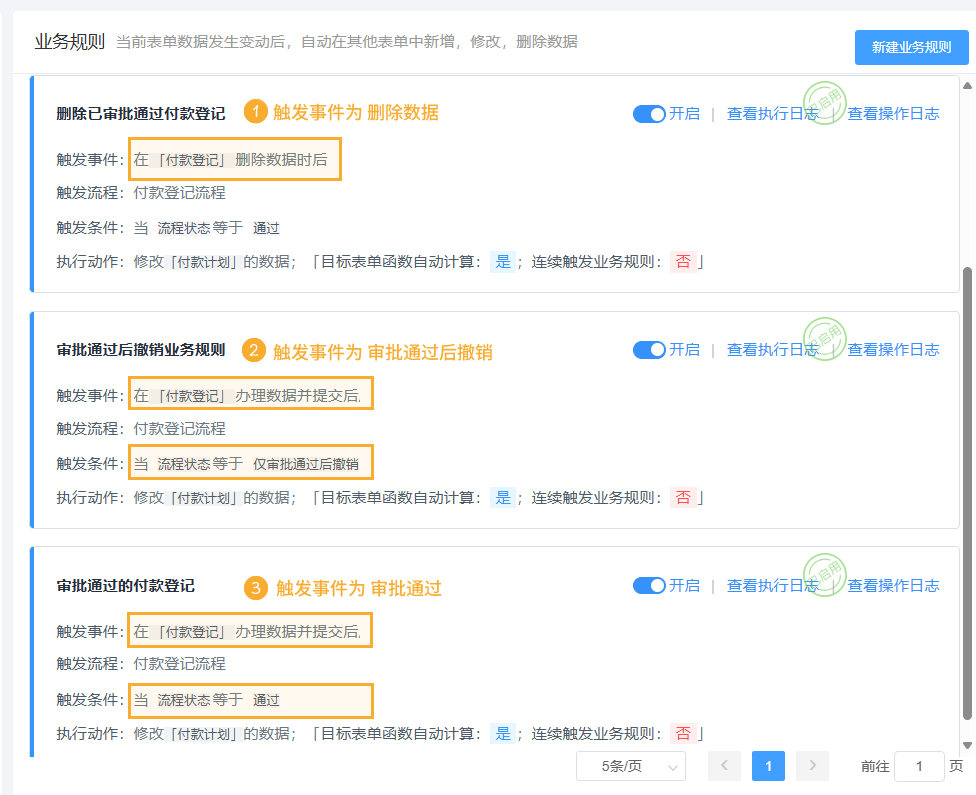Turn off the 审批通过的付款登记 rule switch
The image size is (976, 795).
649,586
